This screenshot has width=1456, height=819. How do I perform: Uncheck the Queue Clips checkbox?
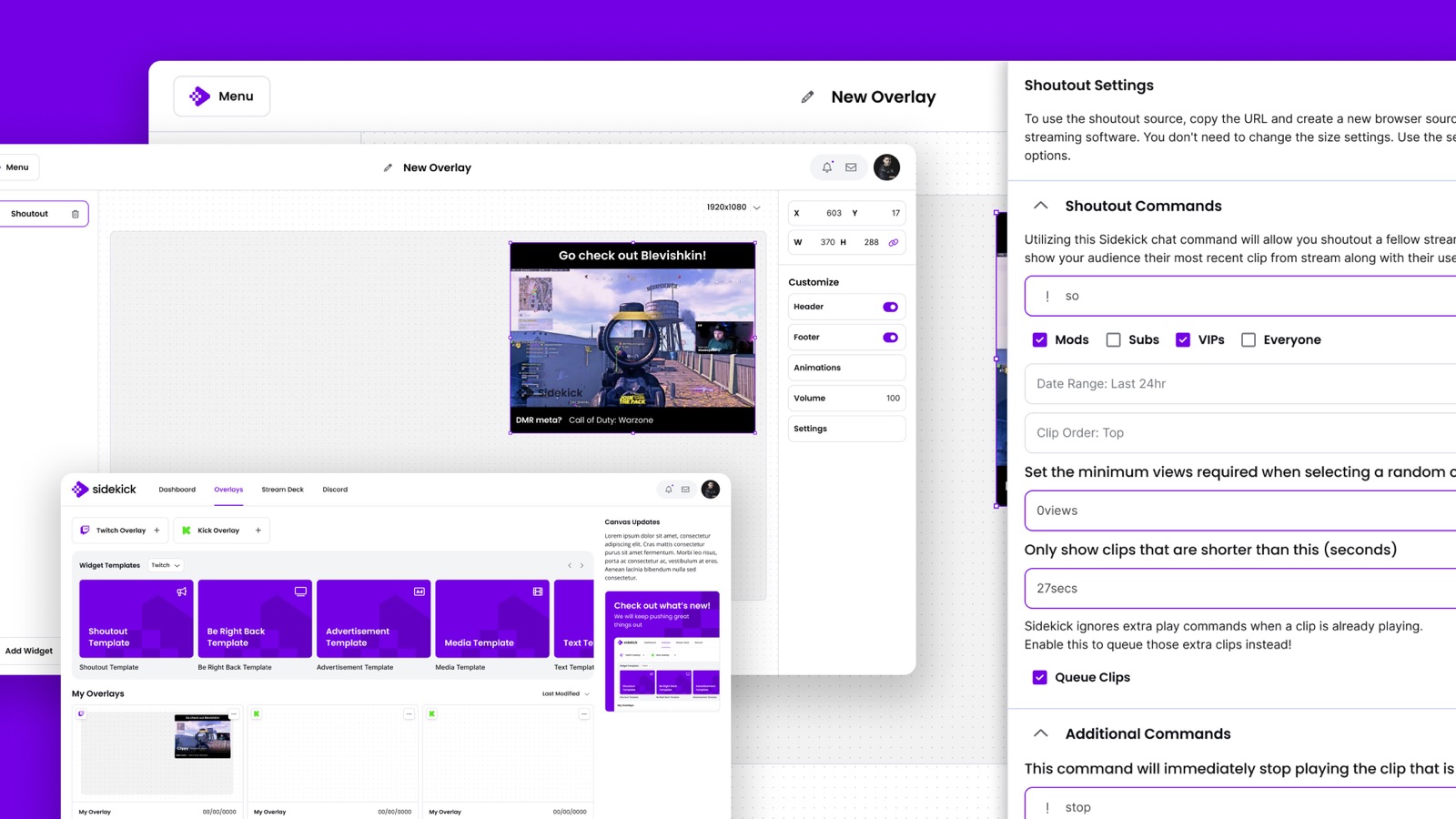pyautogui.click(x=1039, y=677)
